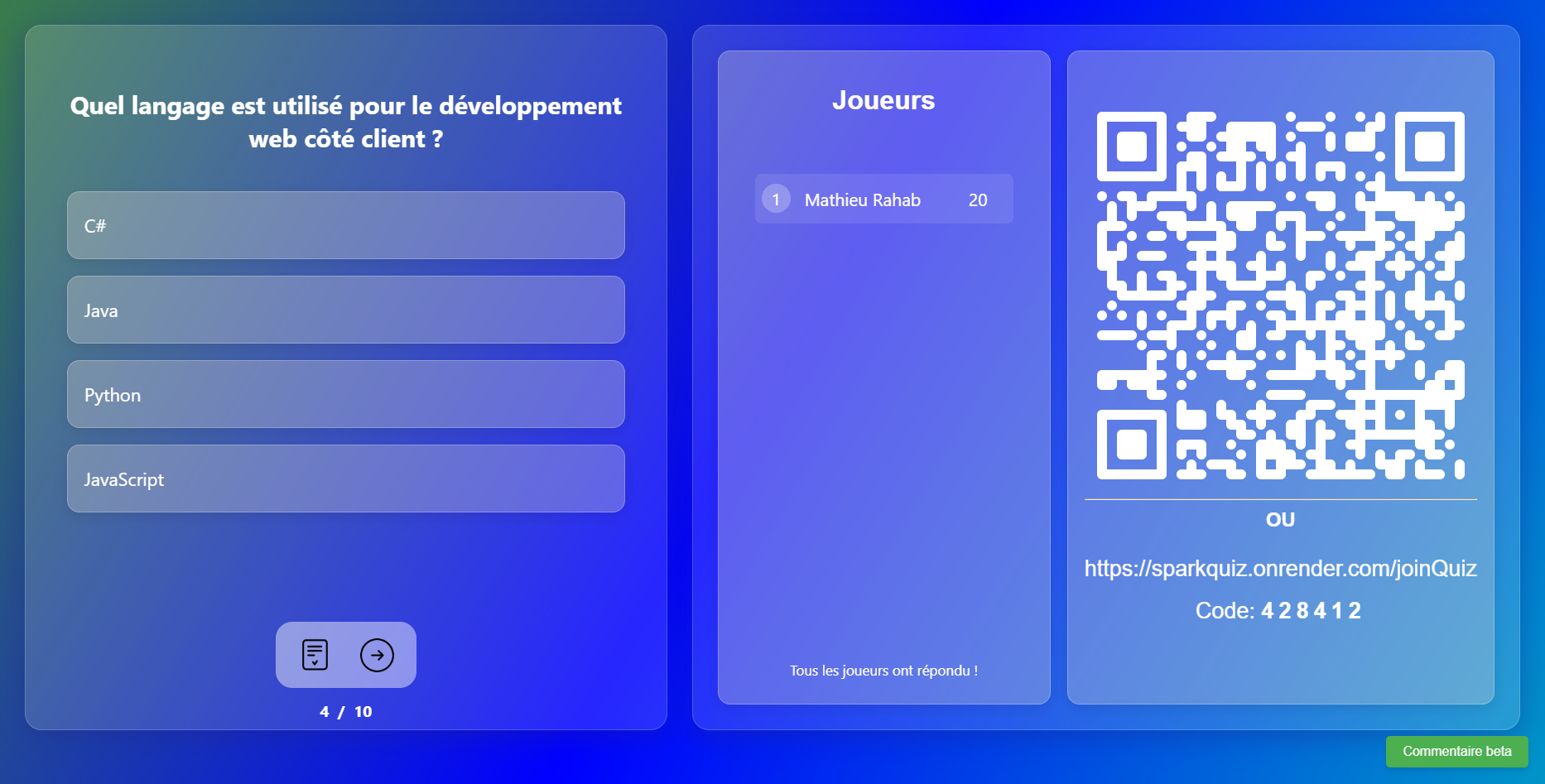
Task: Click the QR code's bottom-left corner square
Action: pyautogui.click(x=1131, y=445)
